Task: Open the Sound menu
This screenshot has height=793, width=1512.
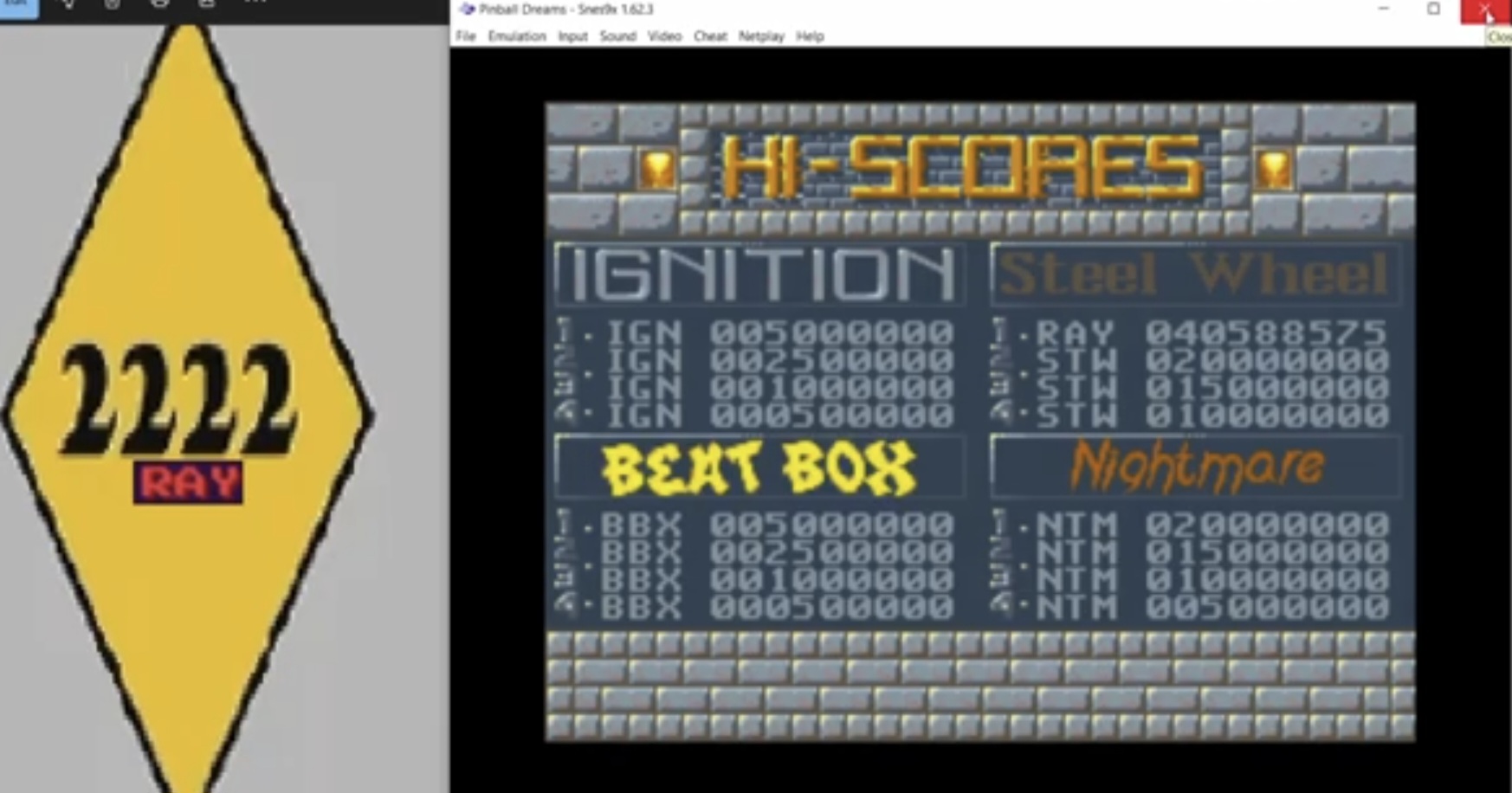Action: point(617,36)
